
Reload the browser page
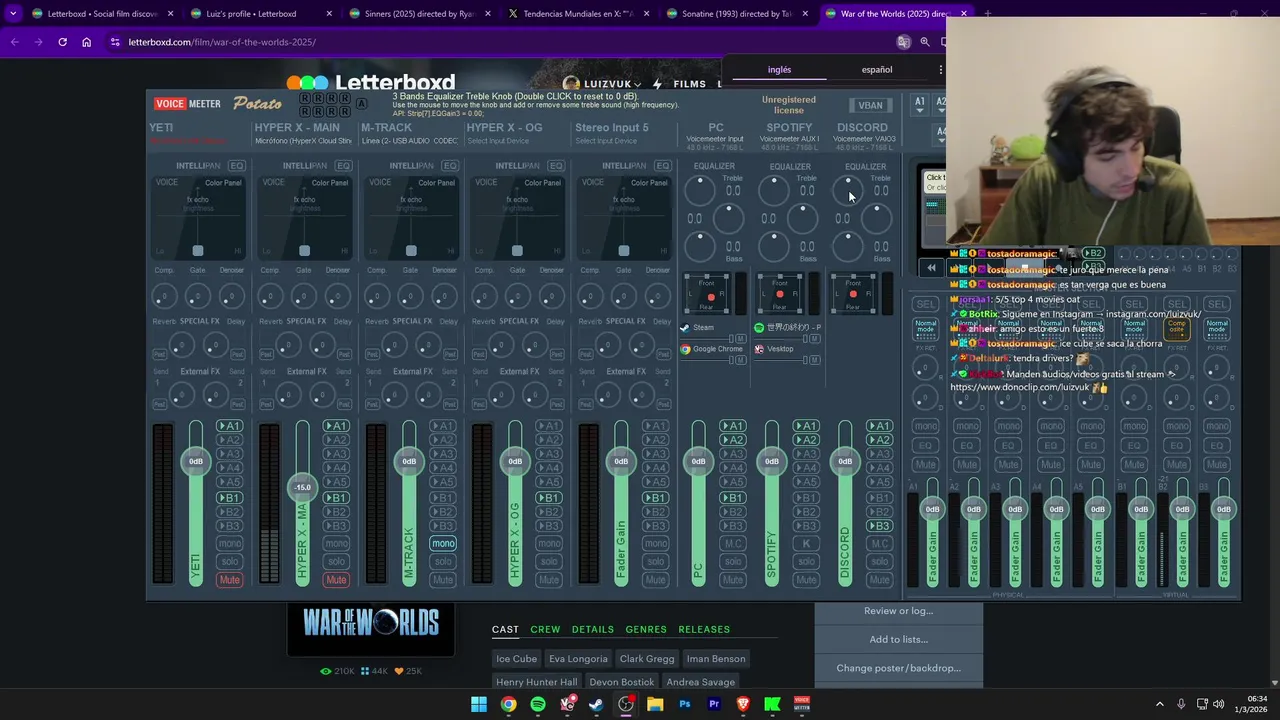click(62, 42)
